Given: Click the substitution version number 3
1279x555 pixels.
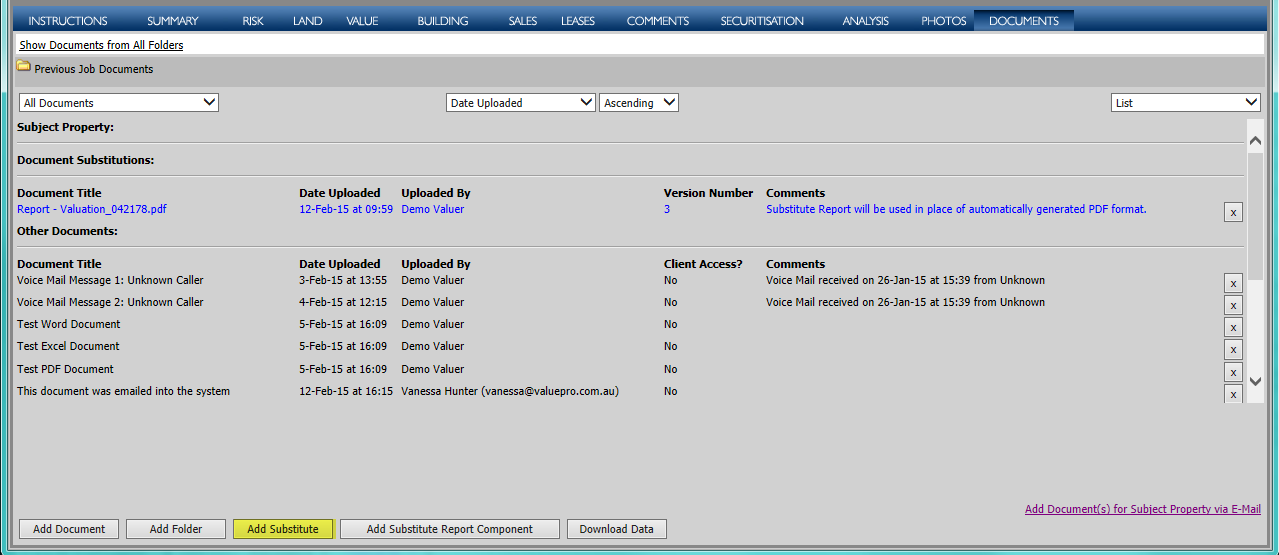Looking at the screenshot, I should coord(667,209).
